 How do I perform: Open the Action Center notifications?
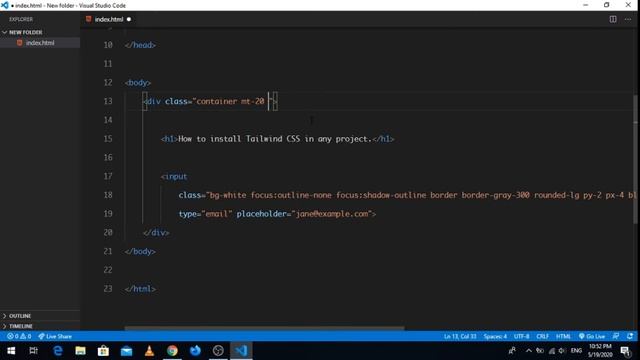coord(625,351)
